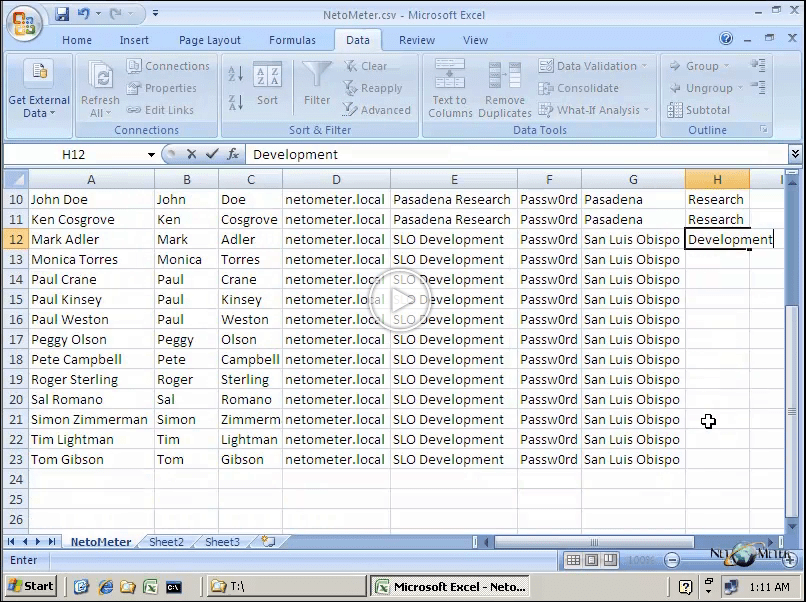Viewport: 806px width, 602px height.
Task: Open the Review tab
Action: 416,40
